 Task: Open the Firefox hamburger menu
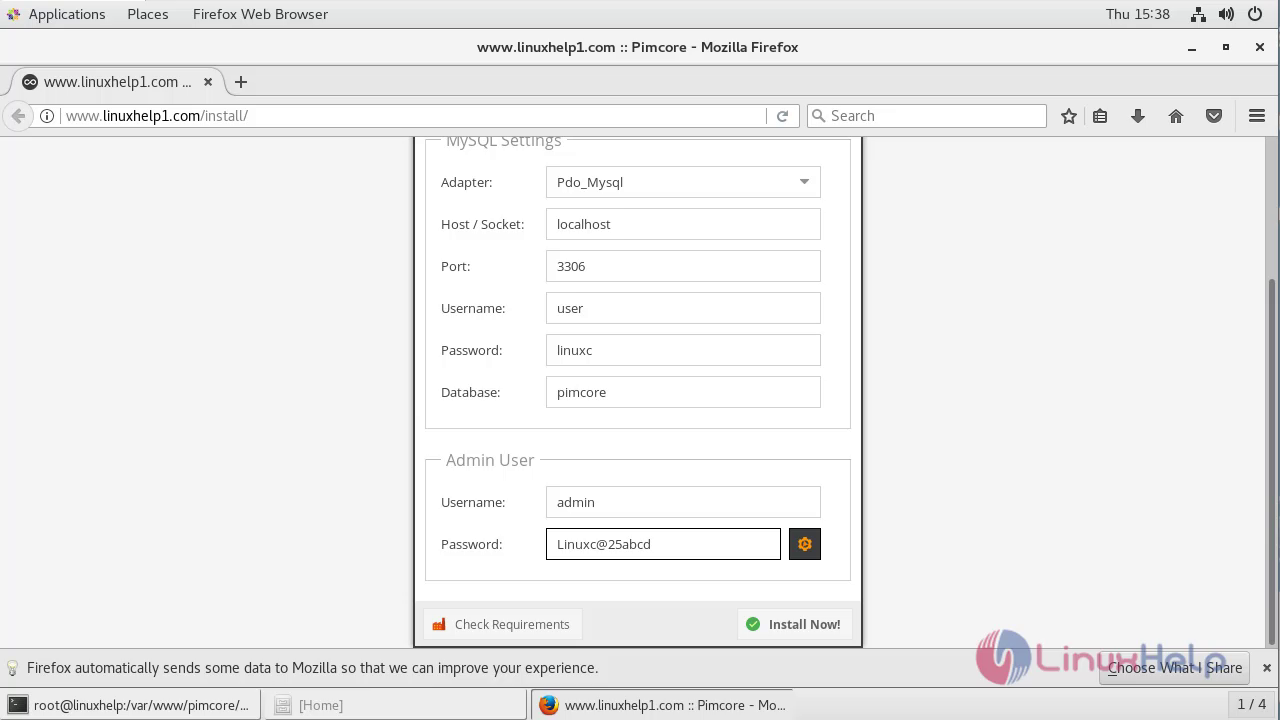[x=1257, y=116]
